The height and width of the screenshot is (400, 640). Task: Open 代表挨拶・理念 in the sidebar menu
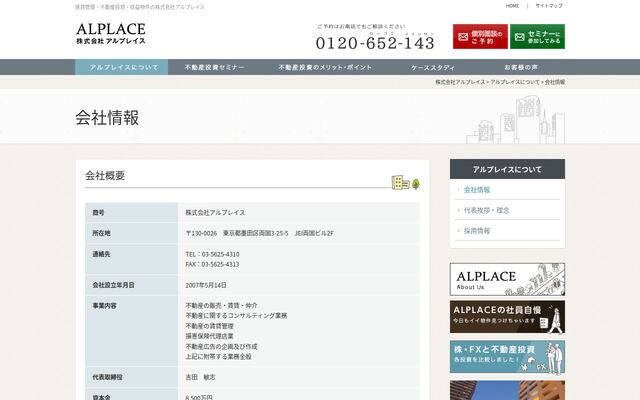click(487, 210)
